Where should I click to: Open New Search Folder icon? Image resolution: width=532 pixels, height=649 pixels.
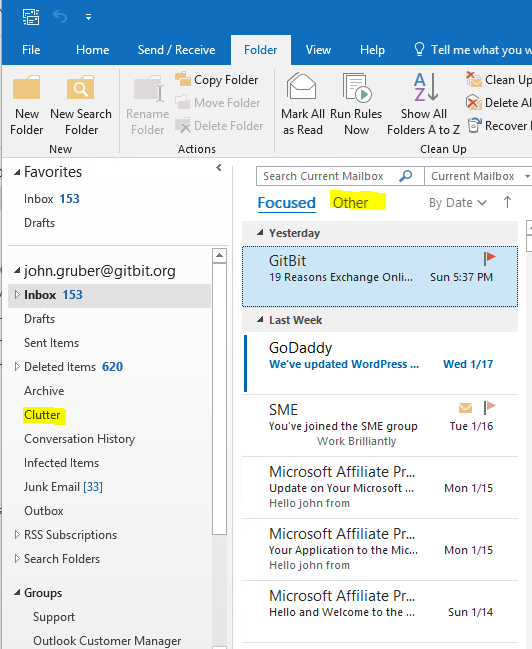[81, 87]
